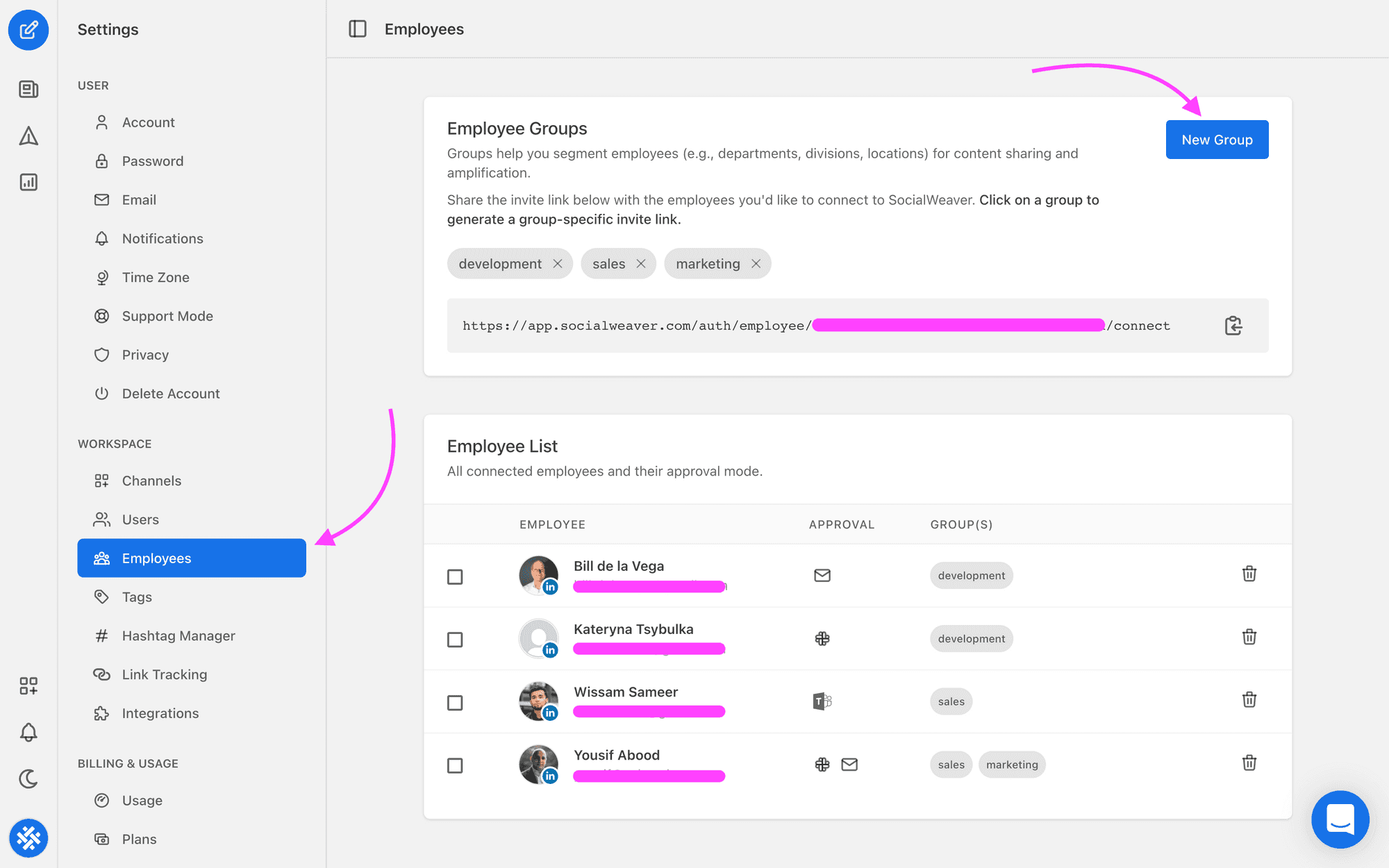Screen dimensions: 1389x868
Task: Open Delete Account page
Action: coord(192,394)
